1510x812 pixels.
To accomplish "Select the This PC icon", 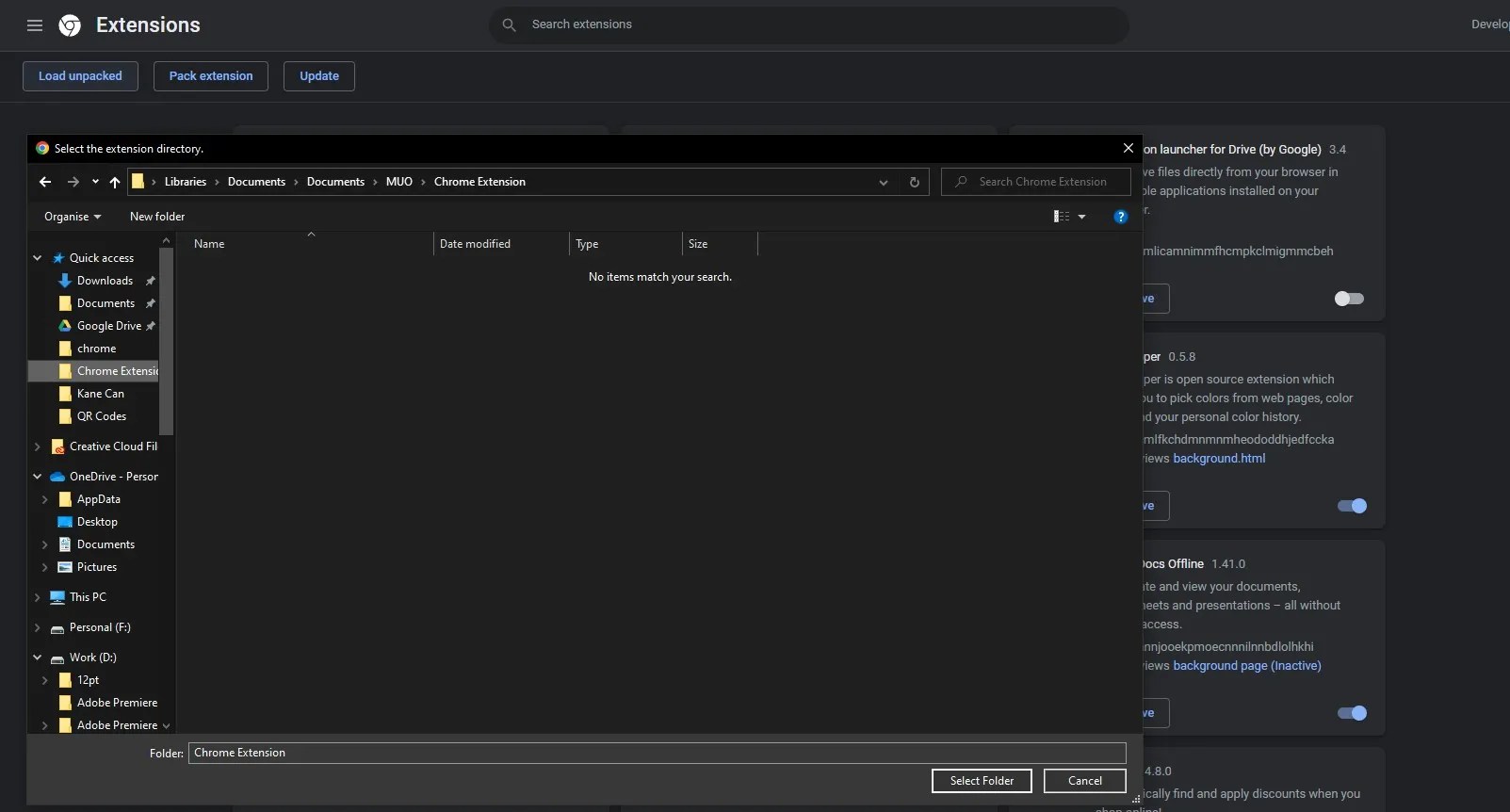I will (x=57, y=597).
